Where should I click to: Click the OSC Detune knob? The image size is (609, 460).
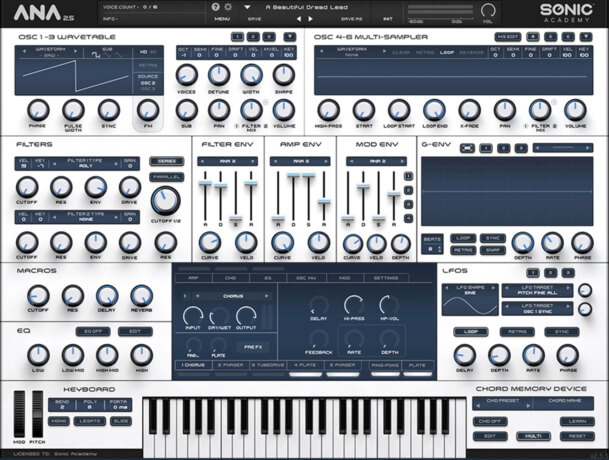click(x=219, y=75)
